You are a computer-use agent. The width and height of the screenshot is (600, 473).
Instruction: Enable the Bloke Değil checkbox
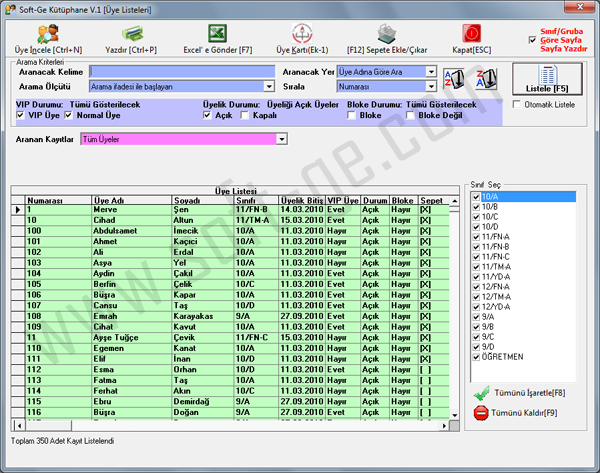[410, 115]
